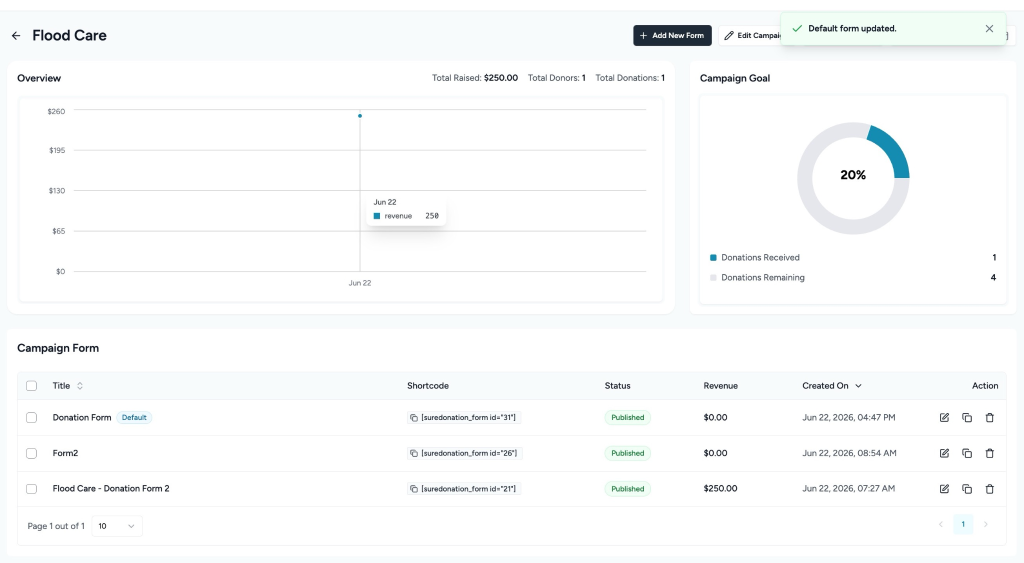Click the Edit Campaign button
Image resolution: width=1024 pixels, height=563 pixels.
pyautogui.click(x=751, y=35)
